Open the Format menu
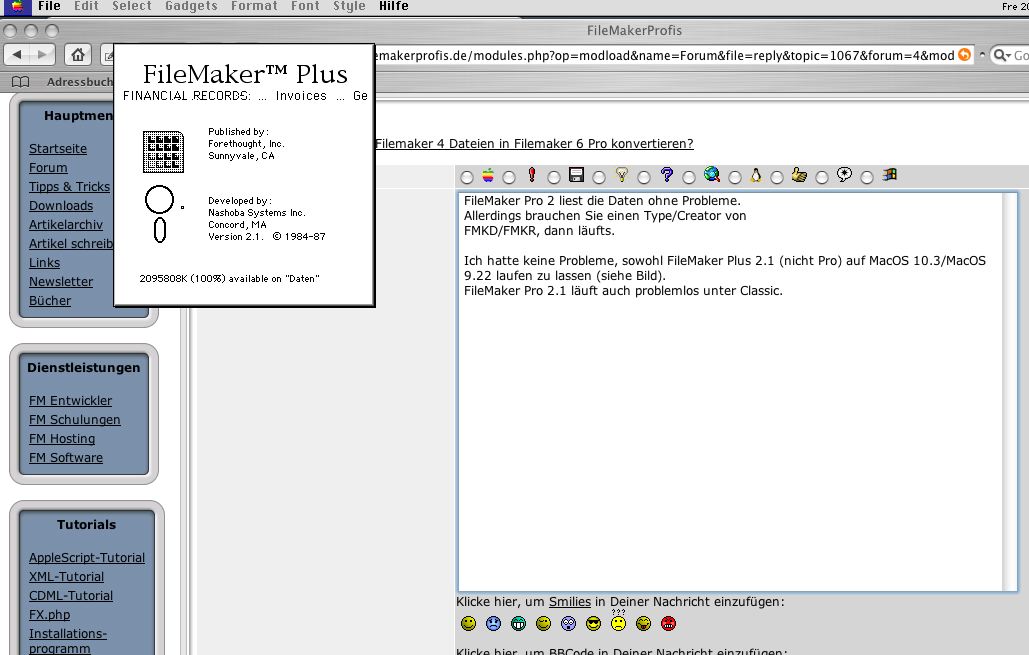This screenshot has height=655, width=1029. pos(254,6)
